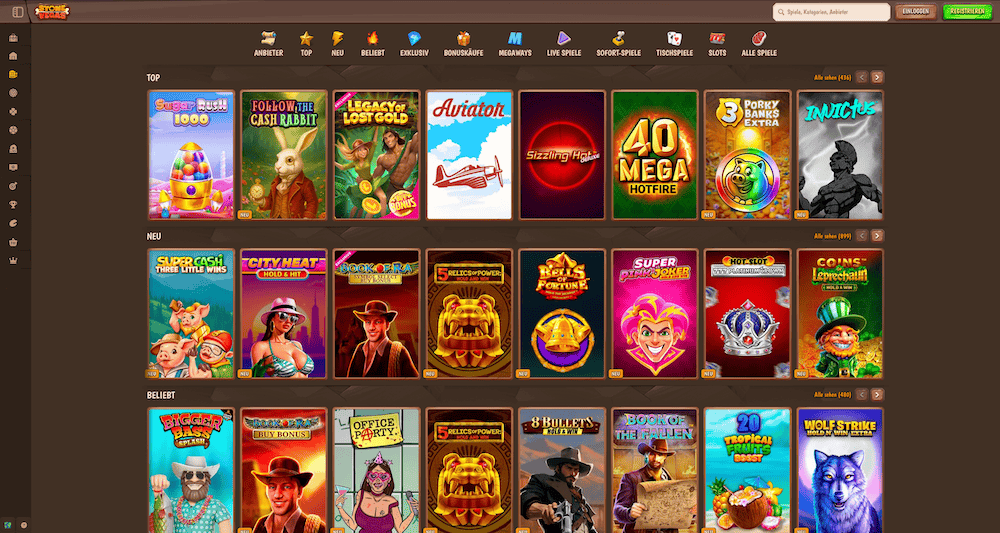Viewport: 1000px width, 533px height.
Task: Open Book of Ra in Neu row
Action: click(x=376, y=314)
